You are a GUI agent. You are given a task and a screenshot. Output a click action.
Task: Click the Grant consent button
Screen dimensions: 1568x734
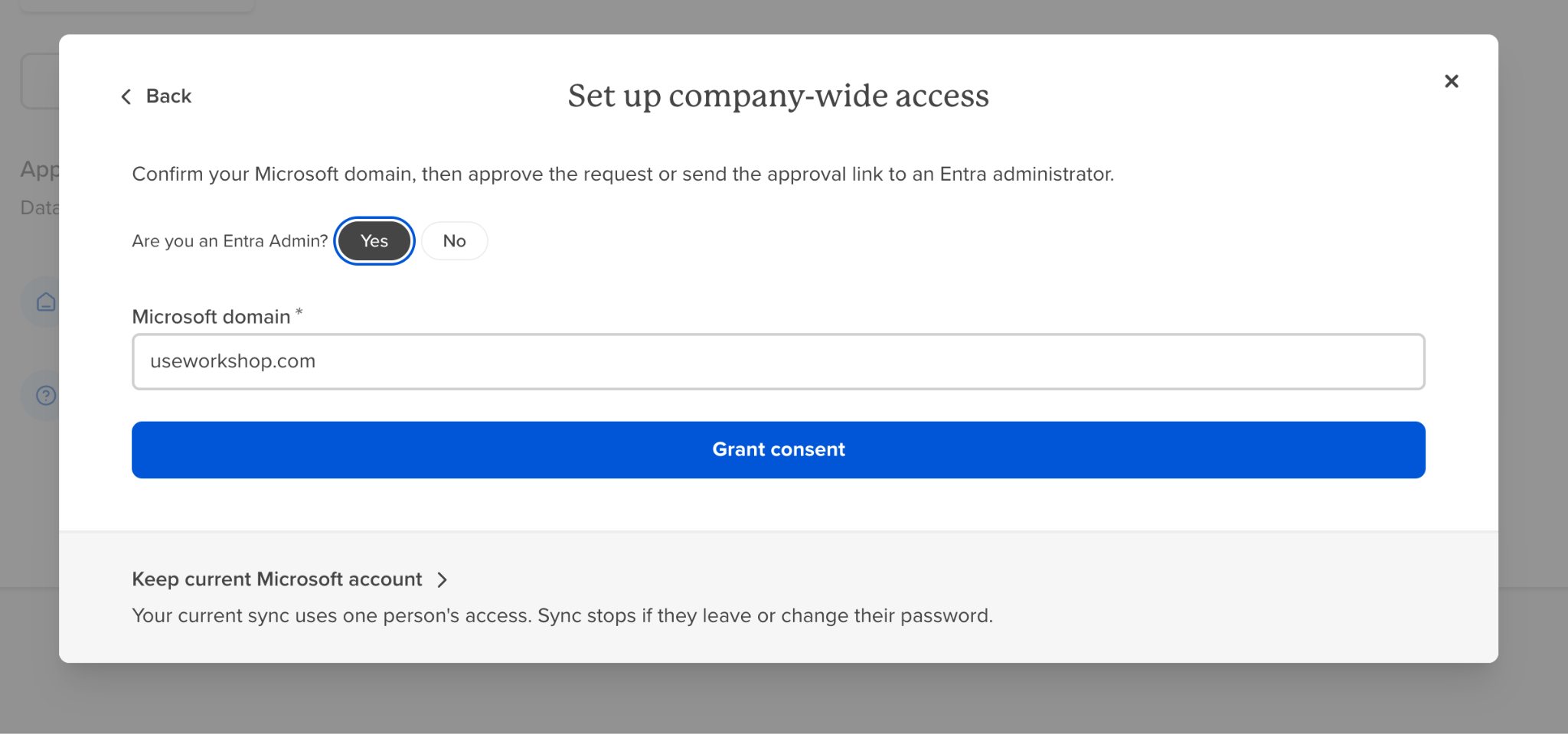778,450
